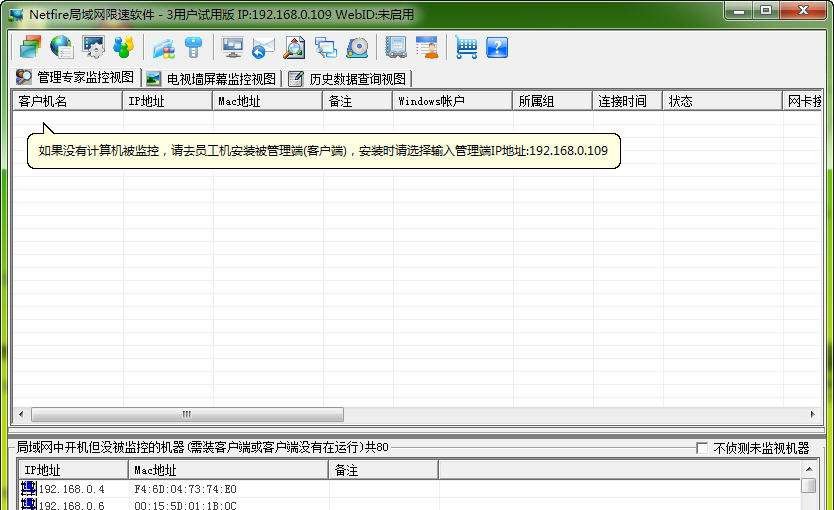Screen dimensions: 834x510
Task: Open the globe with document icon
Action: (x=62, y=47)
